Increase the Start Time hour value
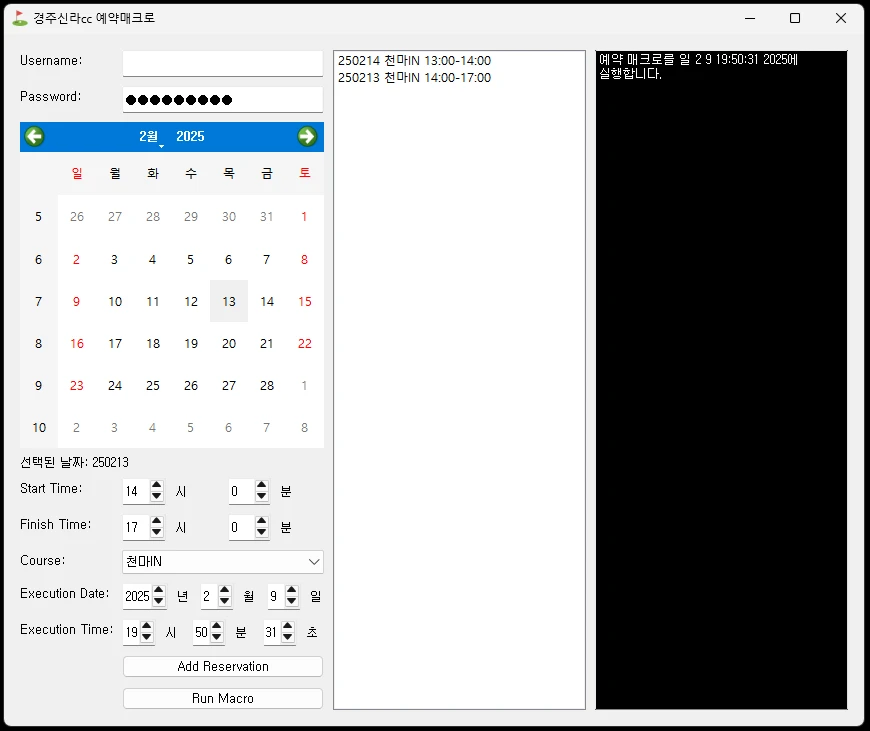 (x=156, y=486)
